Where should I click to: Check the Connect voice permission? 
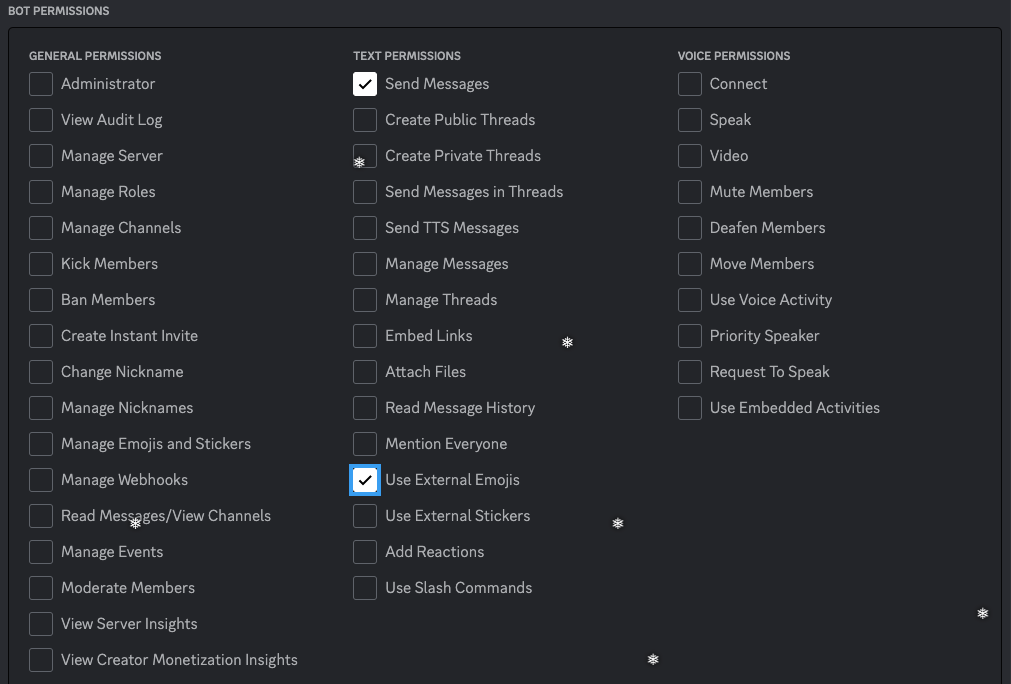pyautogui.click(x=689, y=84)
